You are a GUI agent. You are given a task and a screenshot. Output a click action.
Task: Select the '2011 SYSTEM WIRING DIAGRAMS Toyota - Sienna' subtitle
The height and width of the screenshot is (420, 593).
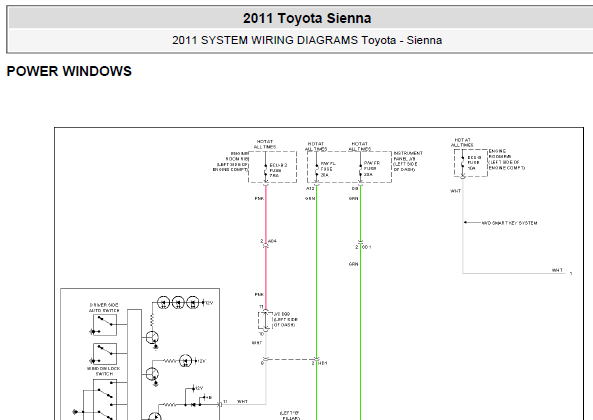pyautogui.click(x=307, y=40)
